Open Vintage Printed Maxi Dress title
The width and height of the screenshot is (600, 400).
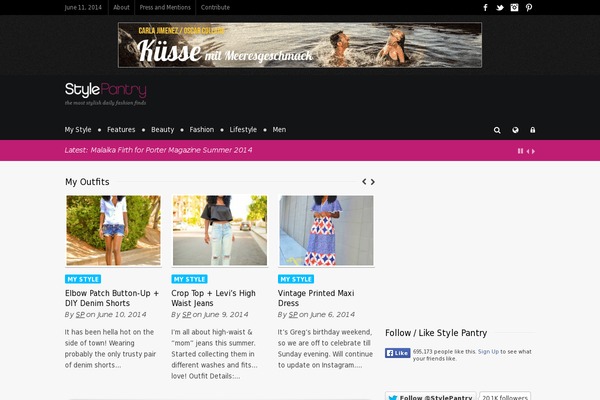click(316, 298)
